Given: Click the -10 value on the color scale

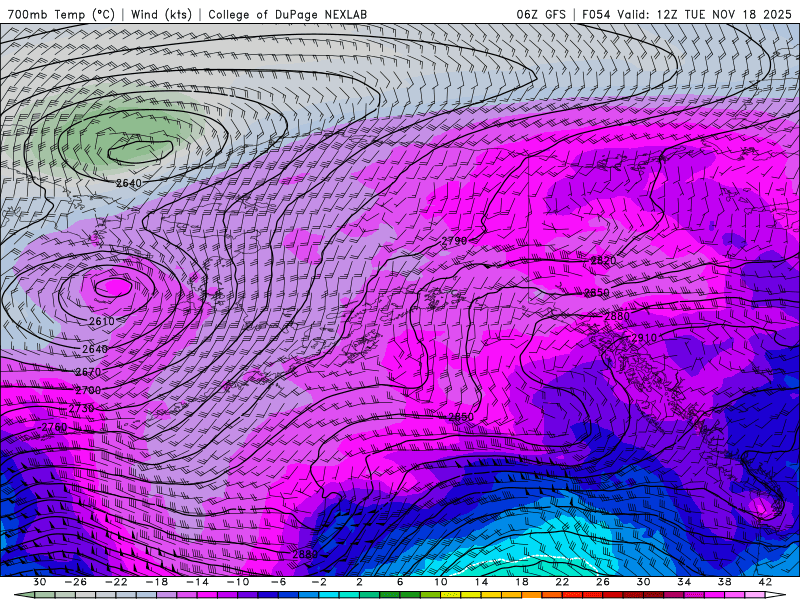Looking at the screenshot, I should coord(238,582).
